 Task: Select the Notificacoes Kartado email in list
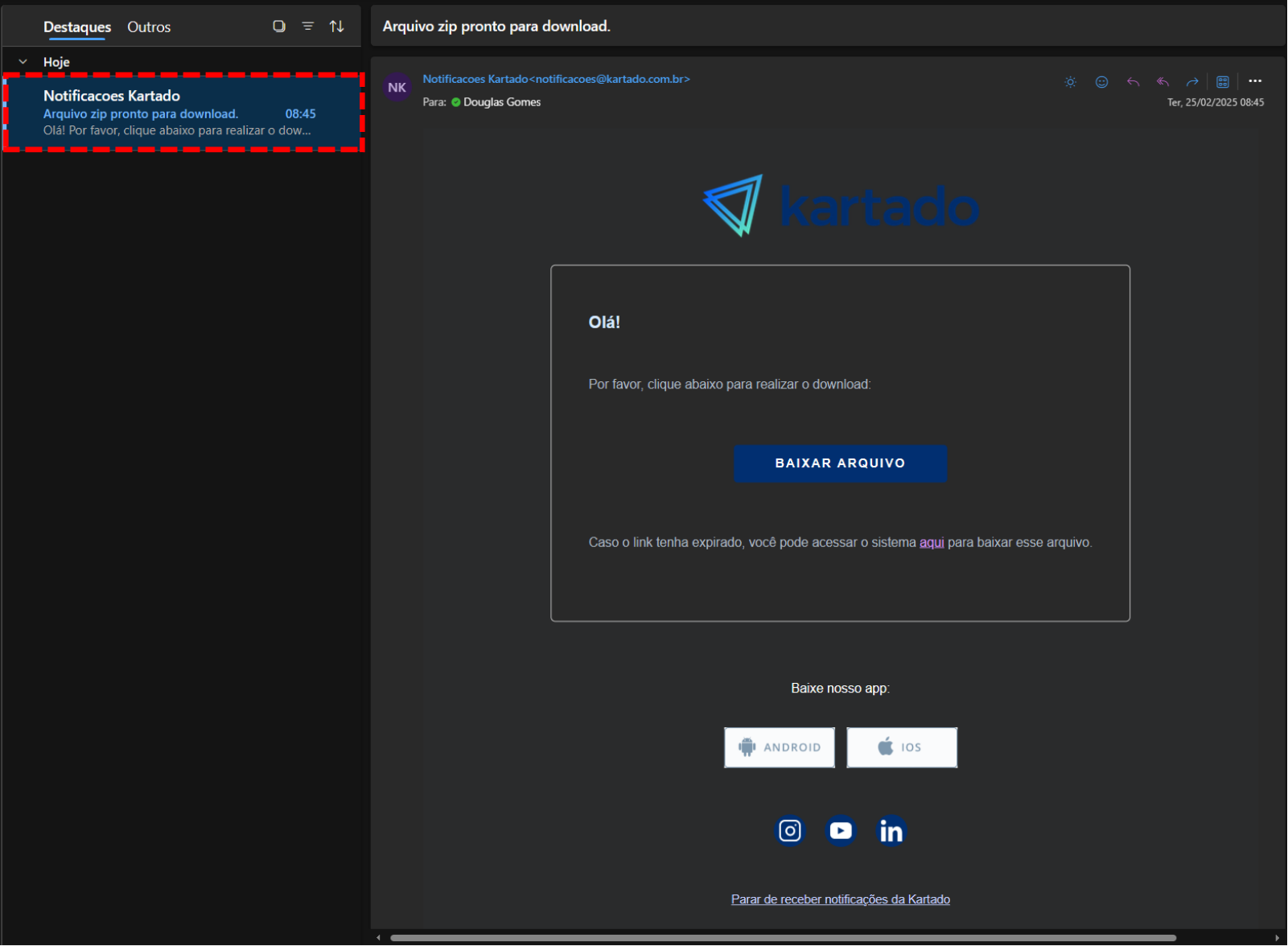tap(183, 113)
